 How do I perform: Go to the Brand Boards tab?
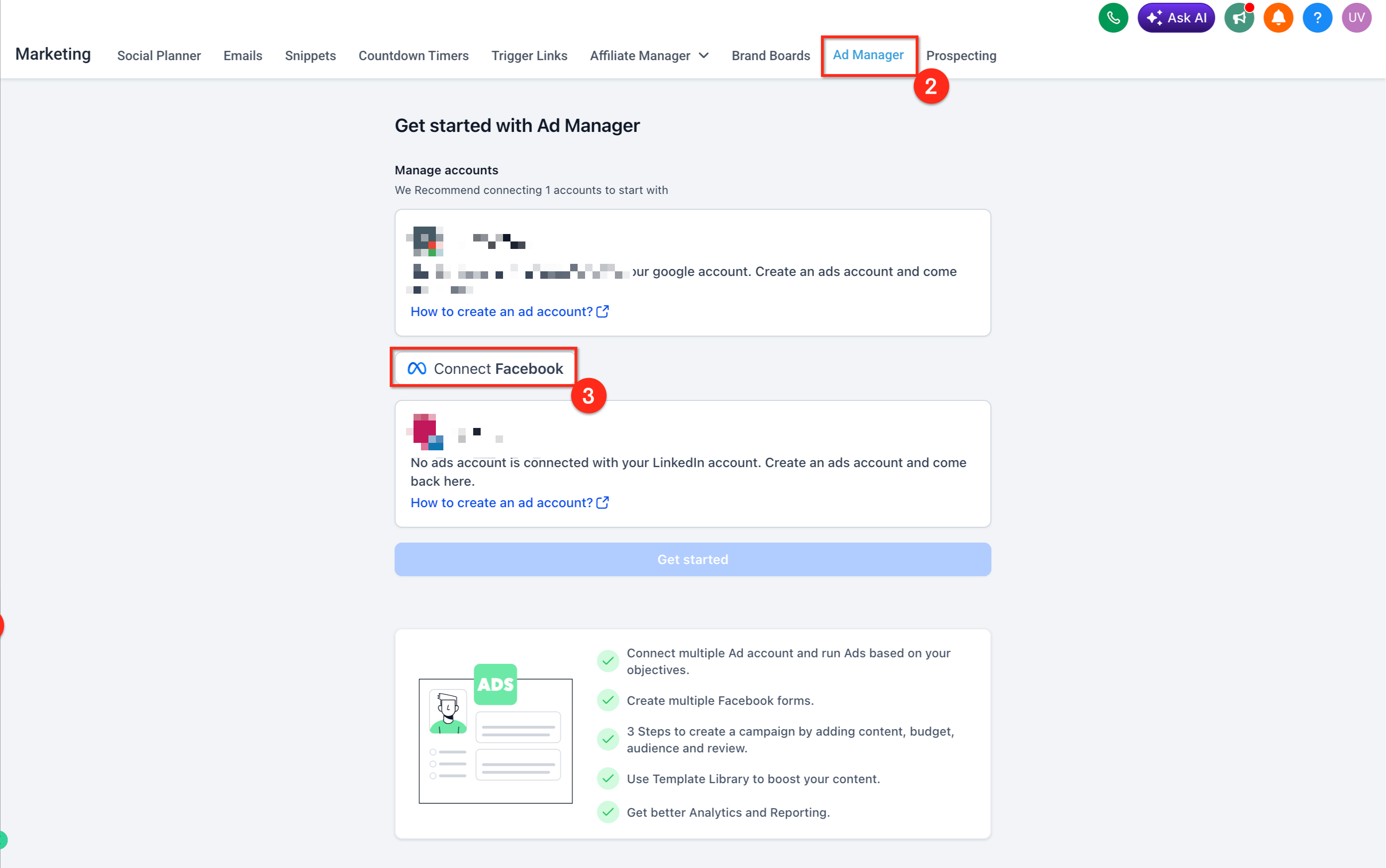point(771,55)
